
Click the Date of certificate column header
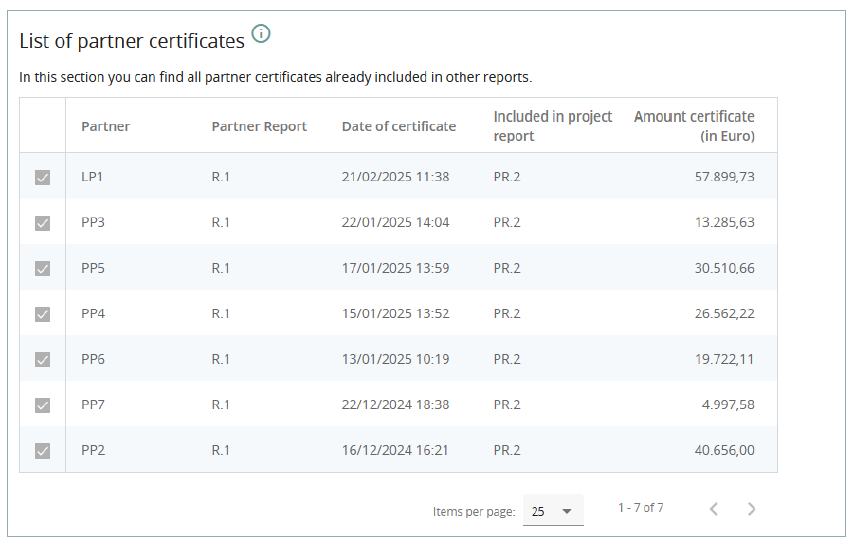tap(398, 126)
